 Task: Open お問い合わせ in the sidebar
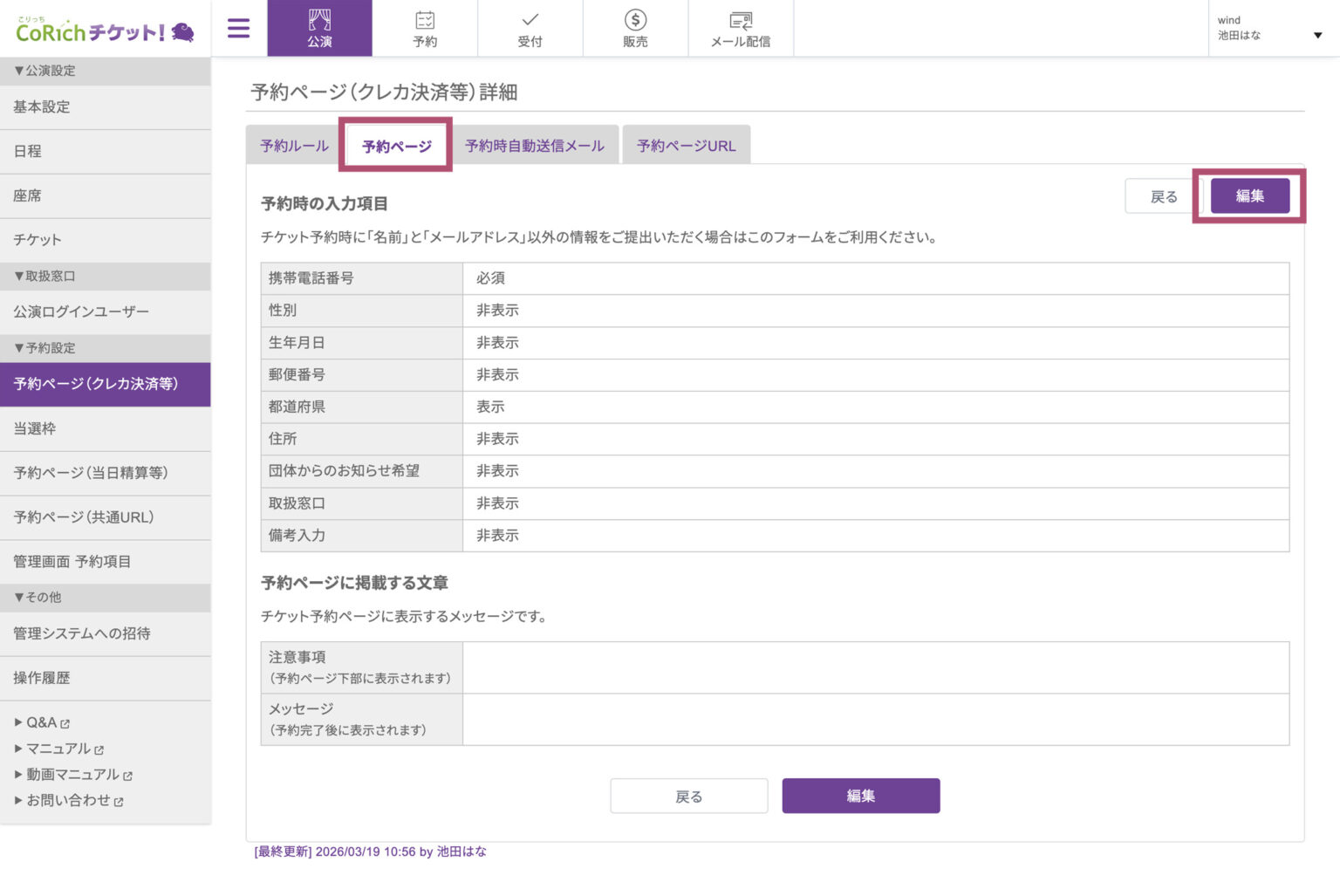tap(68, 799)
